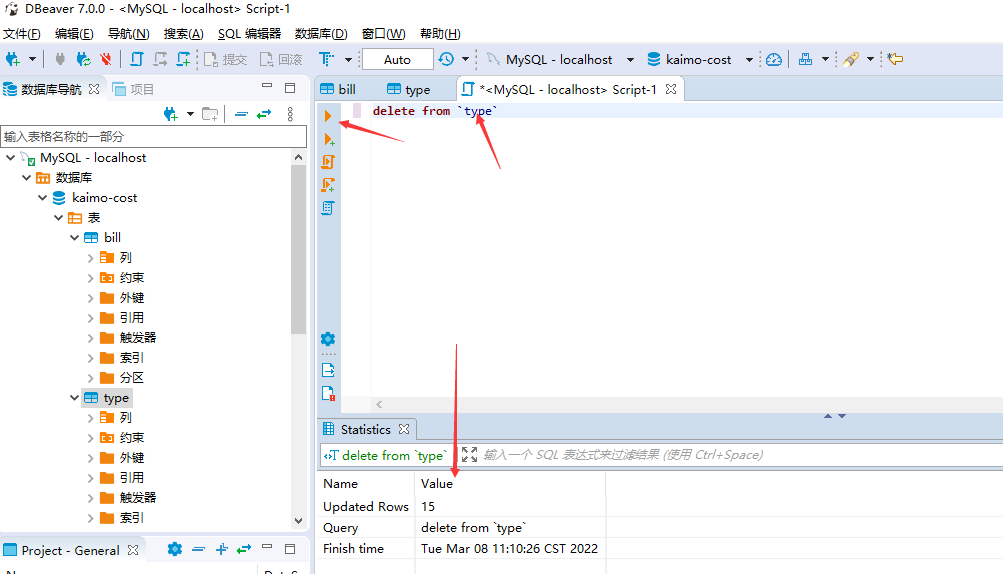Viewport: 1003px width, 574px height.
Task: Collapse the kaimo-cost database node
Action: pos(42,198)
